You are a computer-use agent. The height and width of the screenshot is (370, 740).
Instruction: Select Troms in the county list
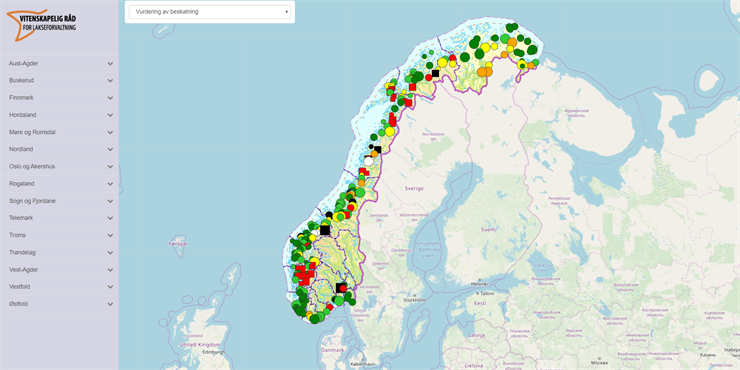pyautogui.click(x=59, y=235)
